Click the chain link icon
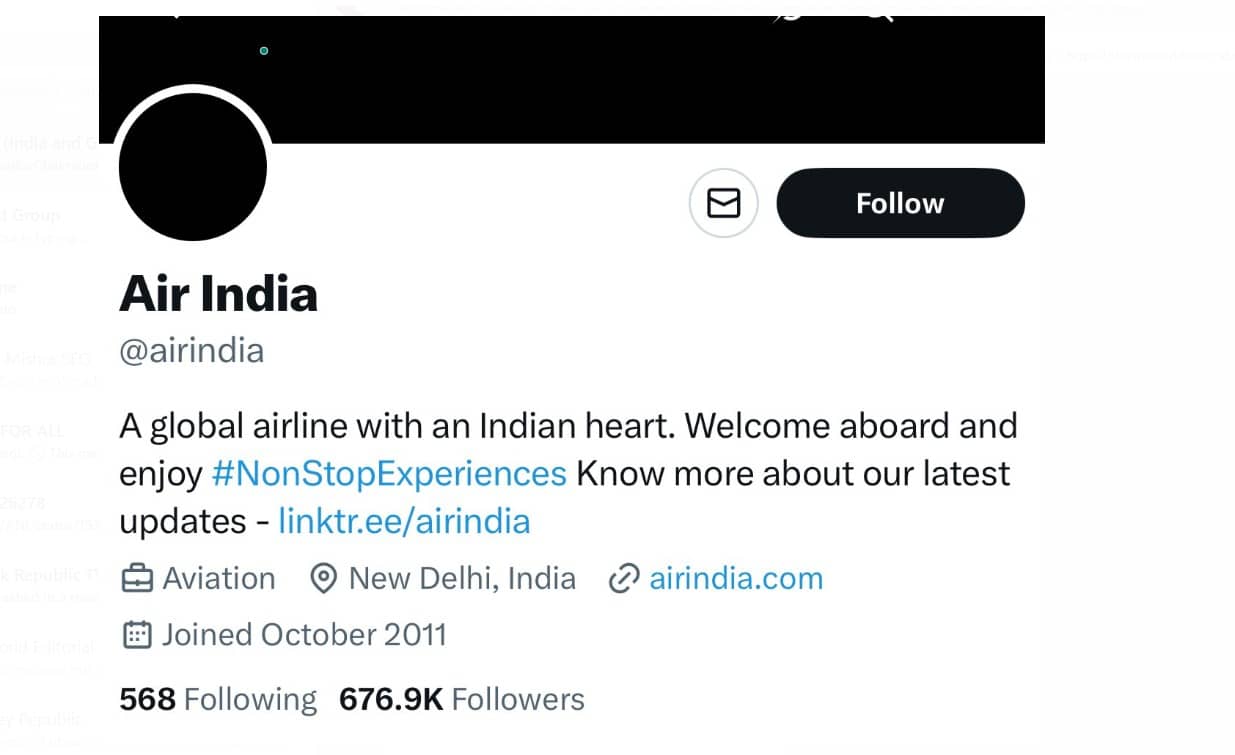The height and width of the screenshot is (755, 1235). pyautogui.click(x=624, y=579)
